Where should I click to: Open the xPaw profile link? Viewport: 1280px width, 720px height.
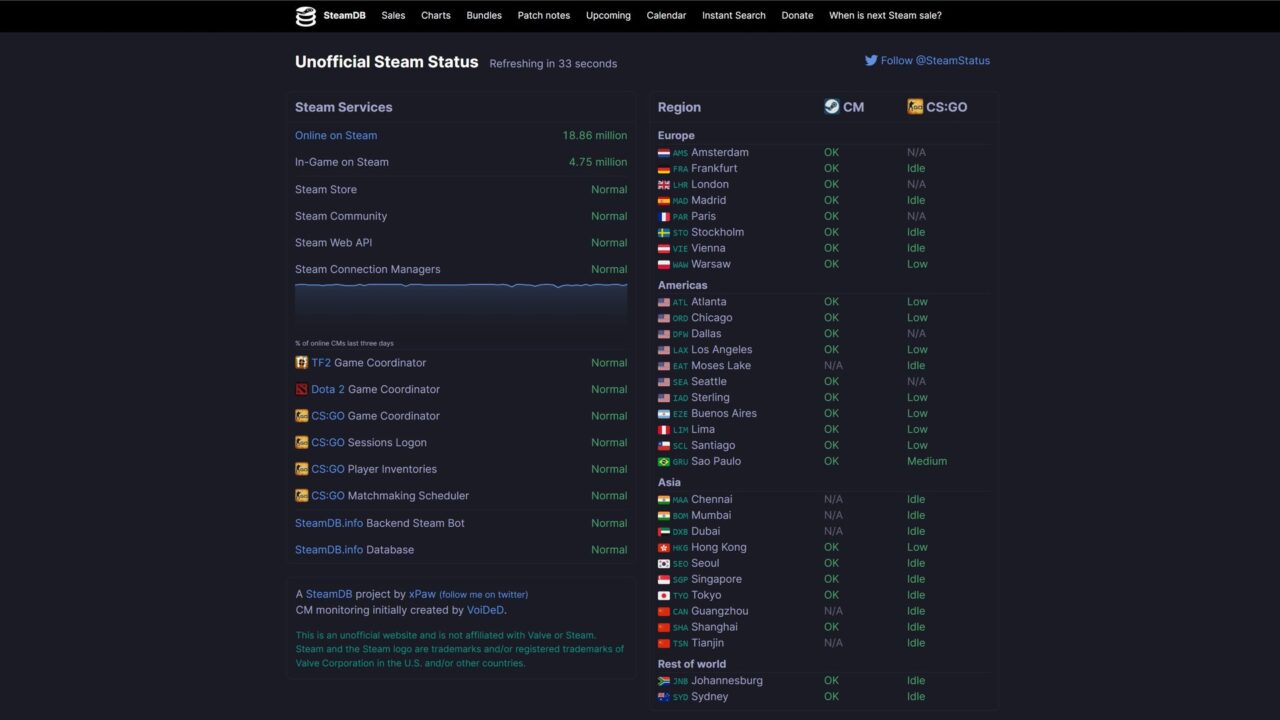(x=422, y=594)
